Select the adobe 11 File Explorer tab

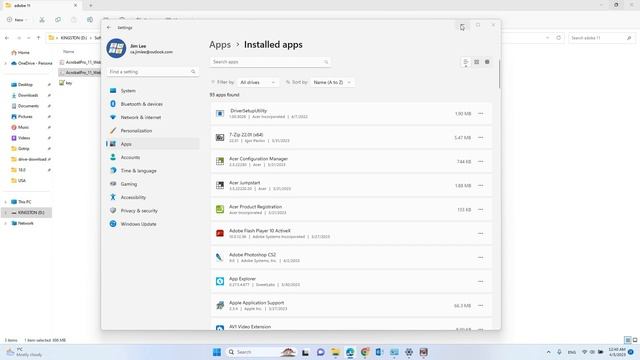coord(40,5)
